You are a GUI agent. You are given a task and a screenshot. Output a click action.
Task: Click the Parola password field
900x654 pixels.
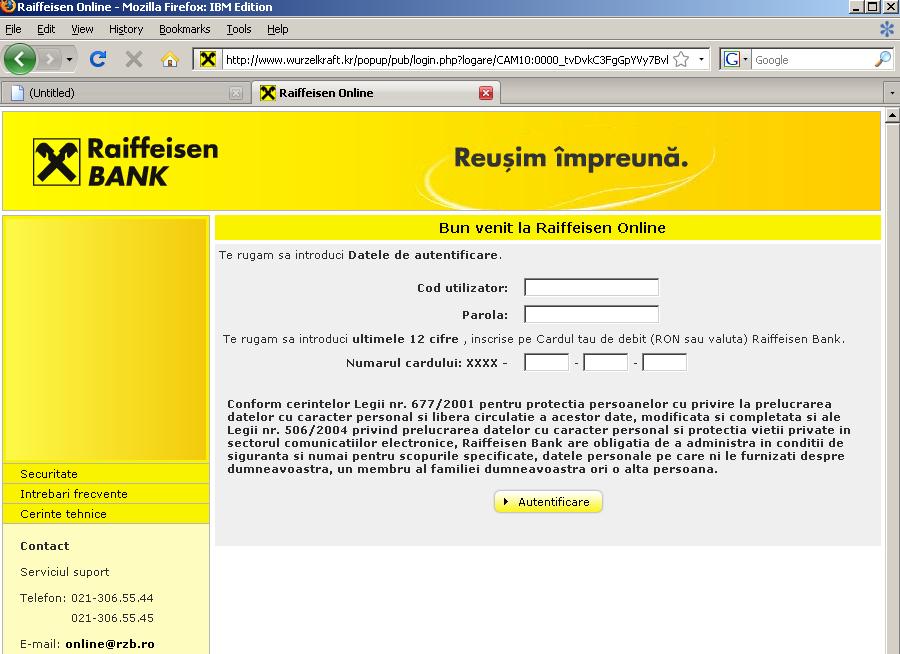591,314
